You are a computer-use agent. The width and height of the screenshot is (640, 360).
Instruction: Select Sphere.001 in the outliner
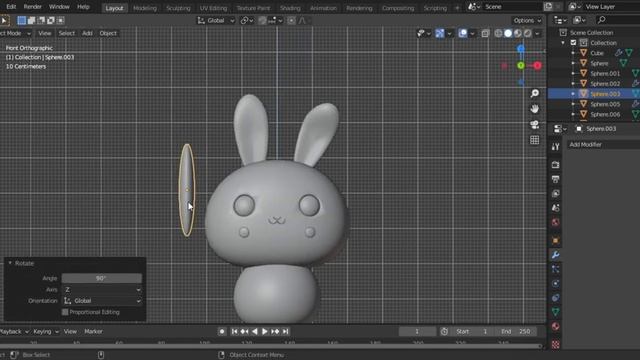click(x=605, y=73)
